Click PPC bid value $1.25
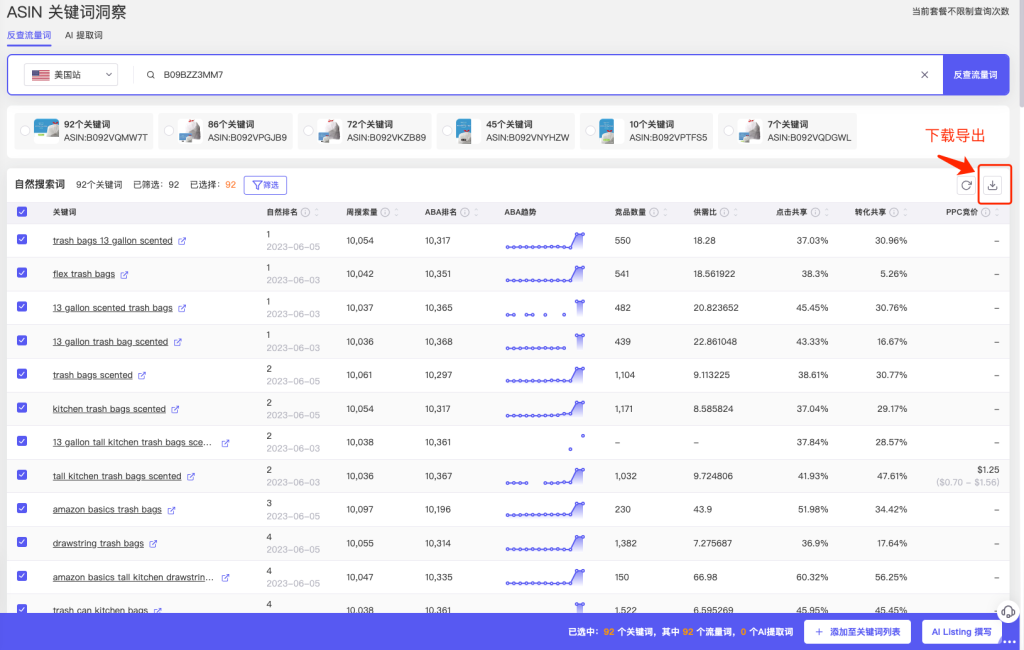 pos(988,470)
